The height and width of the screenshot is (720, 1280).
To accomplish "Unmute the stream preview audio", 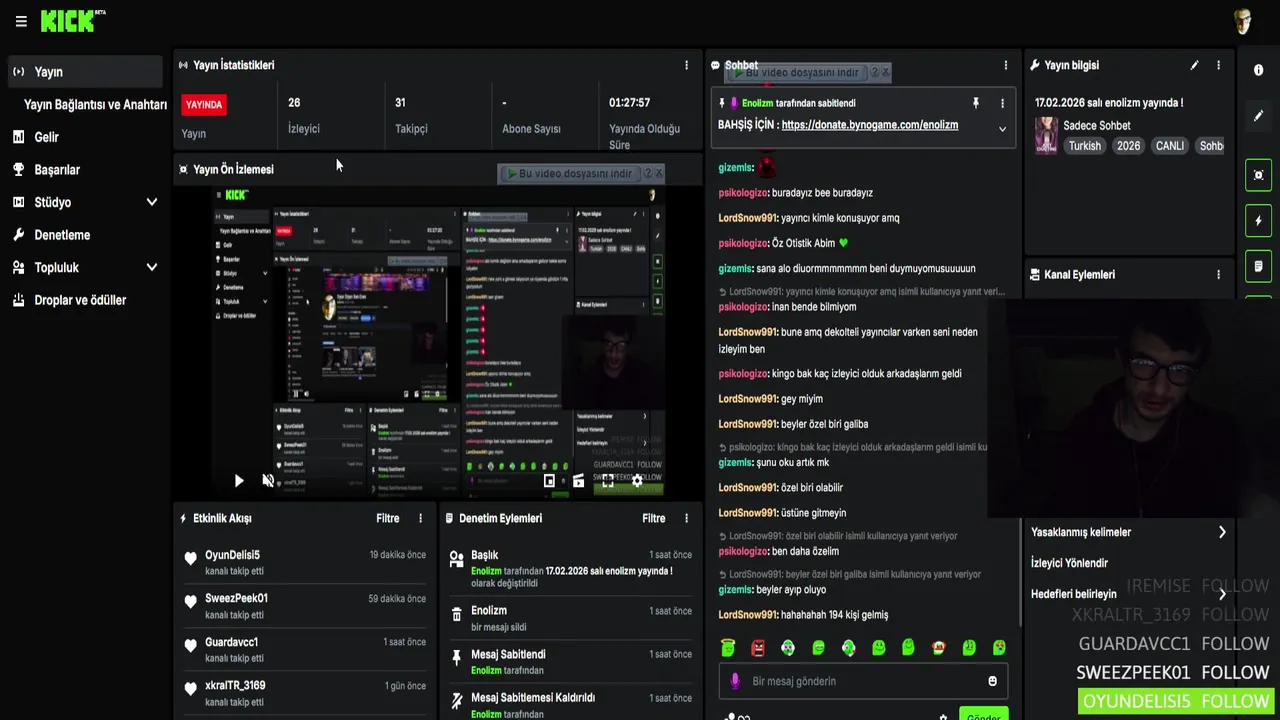I will coord(268,481).
